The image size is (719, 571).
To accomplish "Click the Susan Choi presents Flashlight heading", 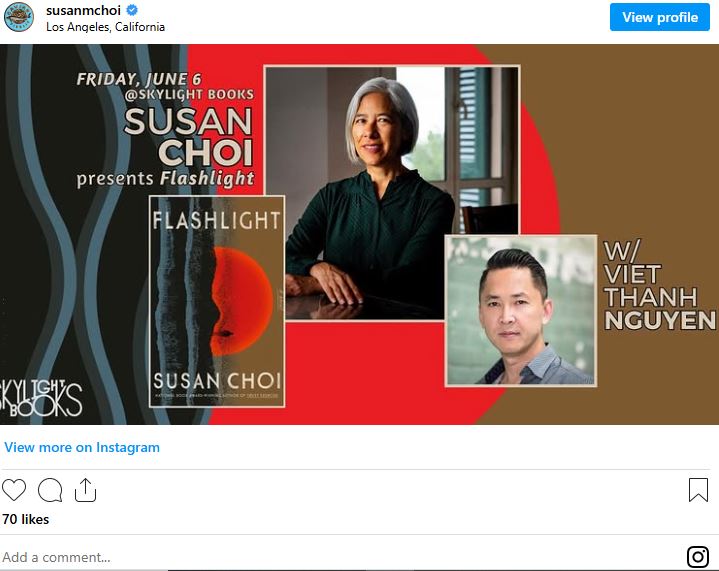I will 165,147.
